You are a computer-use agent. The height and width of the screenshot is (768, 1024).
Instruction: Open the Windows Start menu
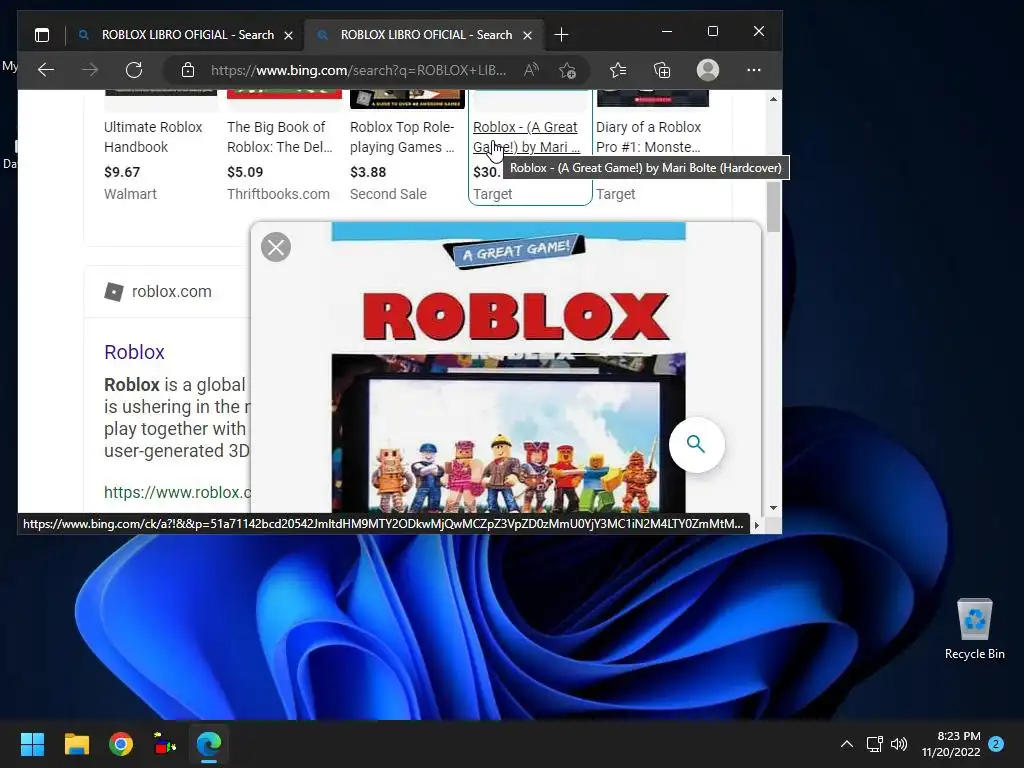tap(32, 744)
